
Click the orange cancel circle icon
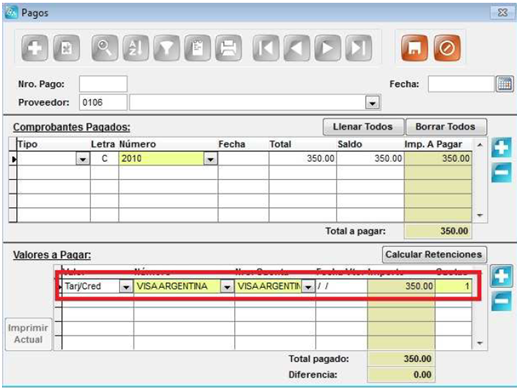[x=447, y=48]
